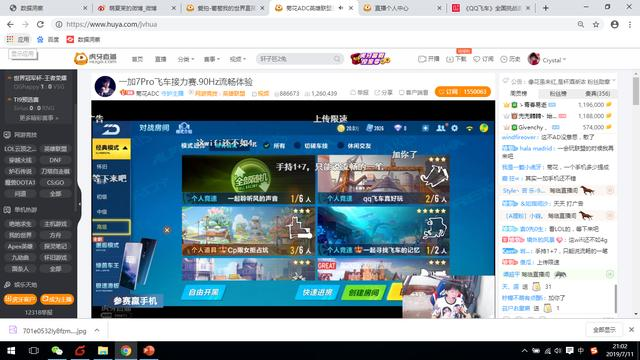Toggle 客户端看 checkbox under title

click(402, 93)
